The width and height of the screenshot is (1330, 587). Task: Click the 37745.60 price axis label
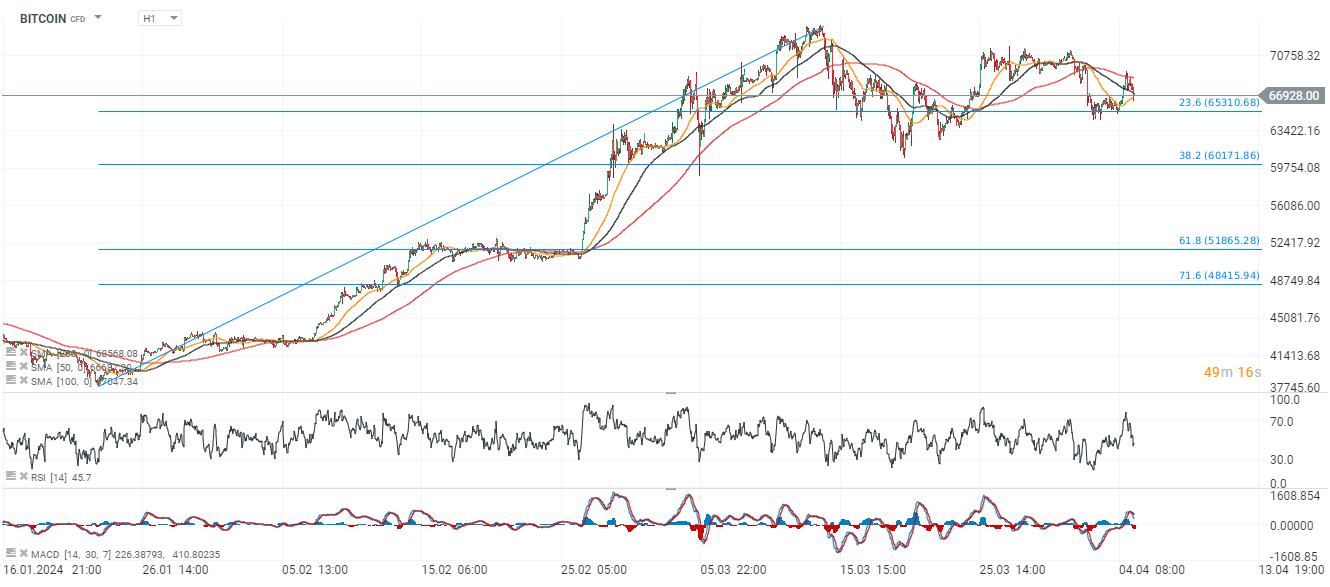(1295, 388)
